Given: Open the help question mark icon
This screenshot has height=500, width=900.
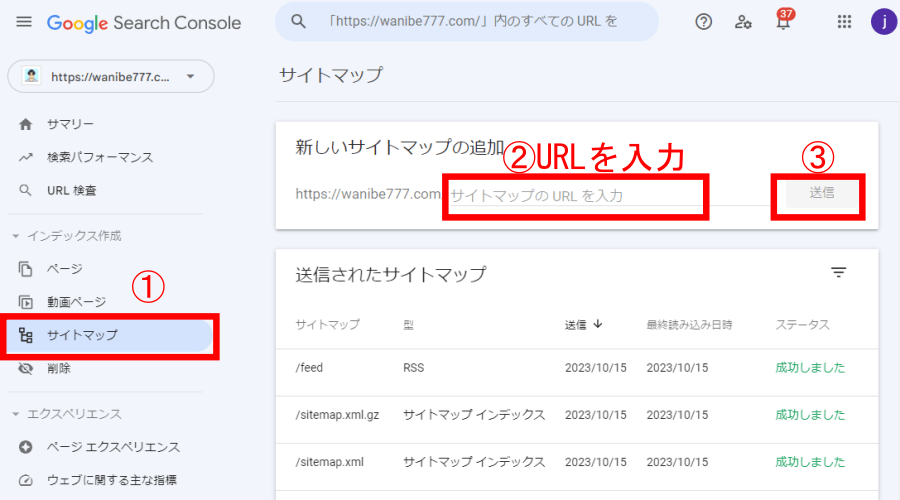Looking at the screenshot, I should [x=703, y=22].
